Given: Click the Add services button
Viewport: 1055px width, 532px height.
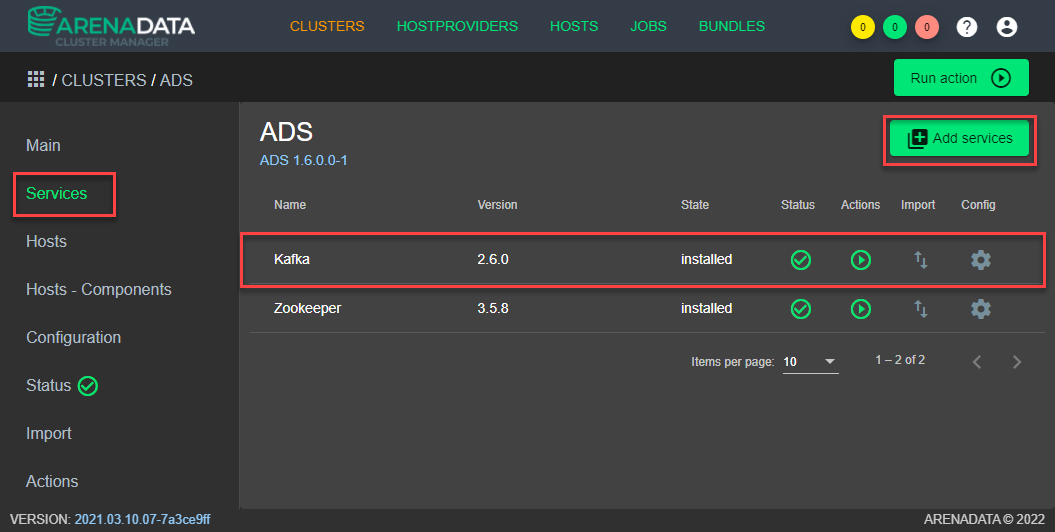Looking at the screenshot, I should point(960,139).
